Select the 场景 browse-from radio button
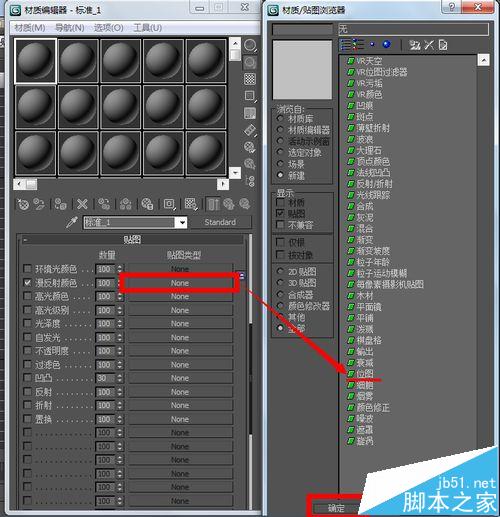The image size is (500, 517). coord(280,164)
